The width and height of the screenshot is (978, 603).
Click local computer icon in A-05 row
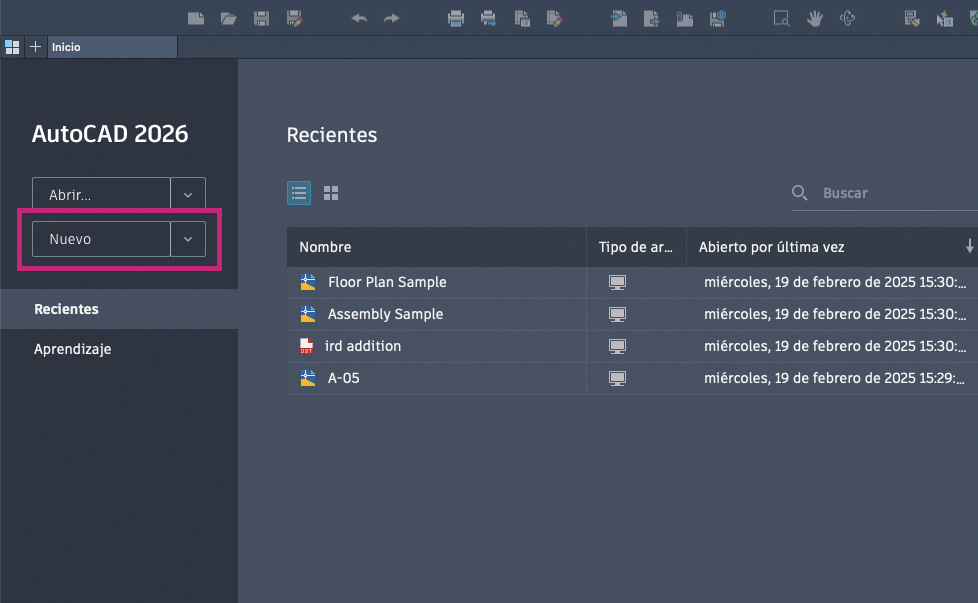pyautogui.click(x=617, y=379)
